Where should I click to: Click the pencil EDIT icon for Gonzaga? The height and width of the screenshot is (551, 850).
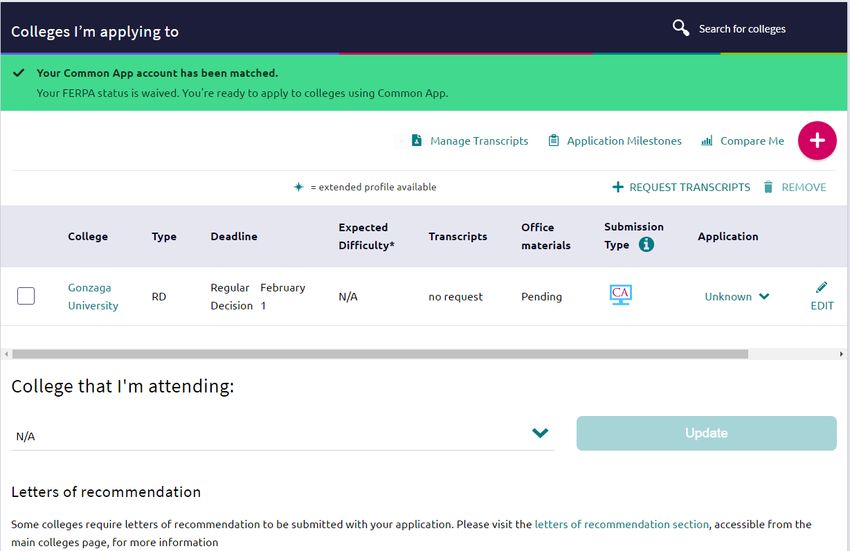(x=822, y=297)
